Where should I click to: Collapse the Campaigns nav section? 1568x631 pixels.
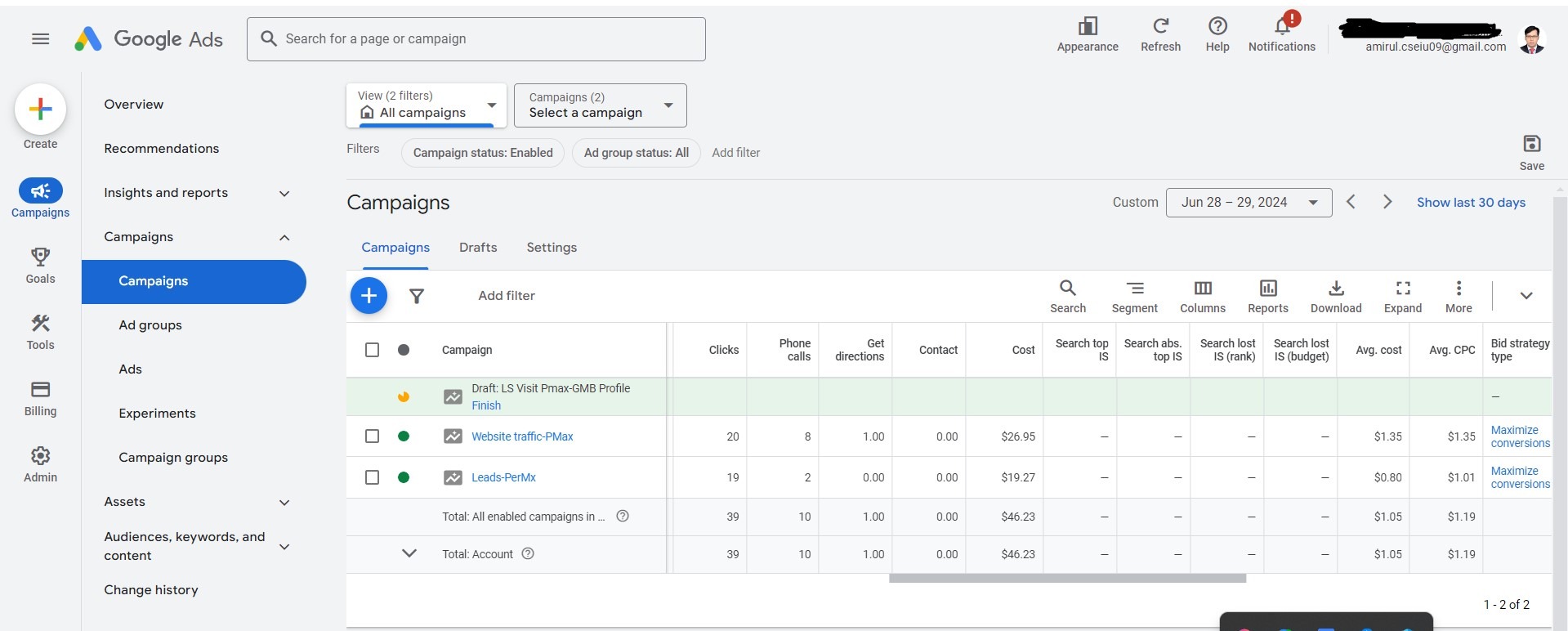pyautogui.click(x=284, y=237)
